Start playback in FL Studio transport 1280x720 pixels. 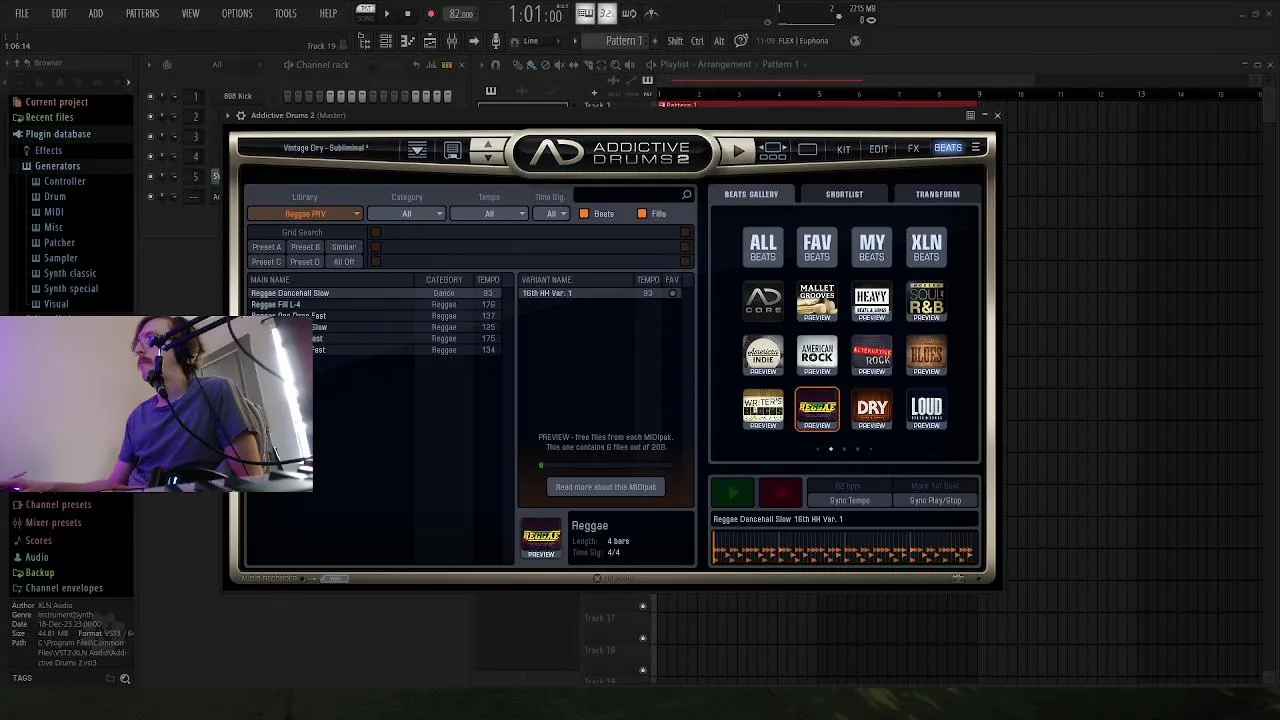click(387, 14)
